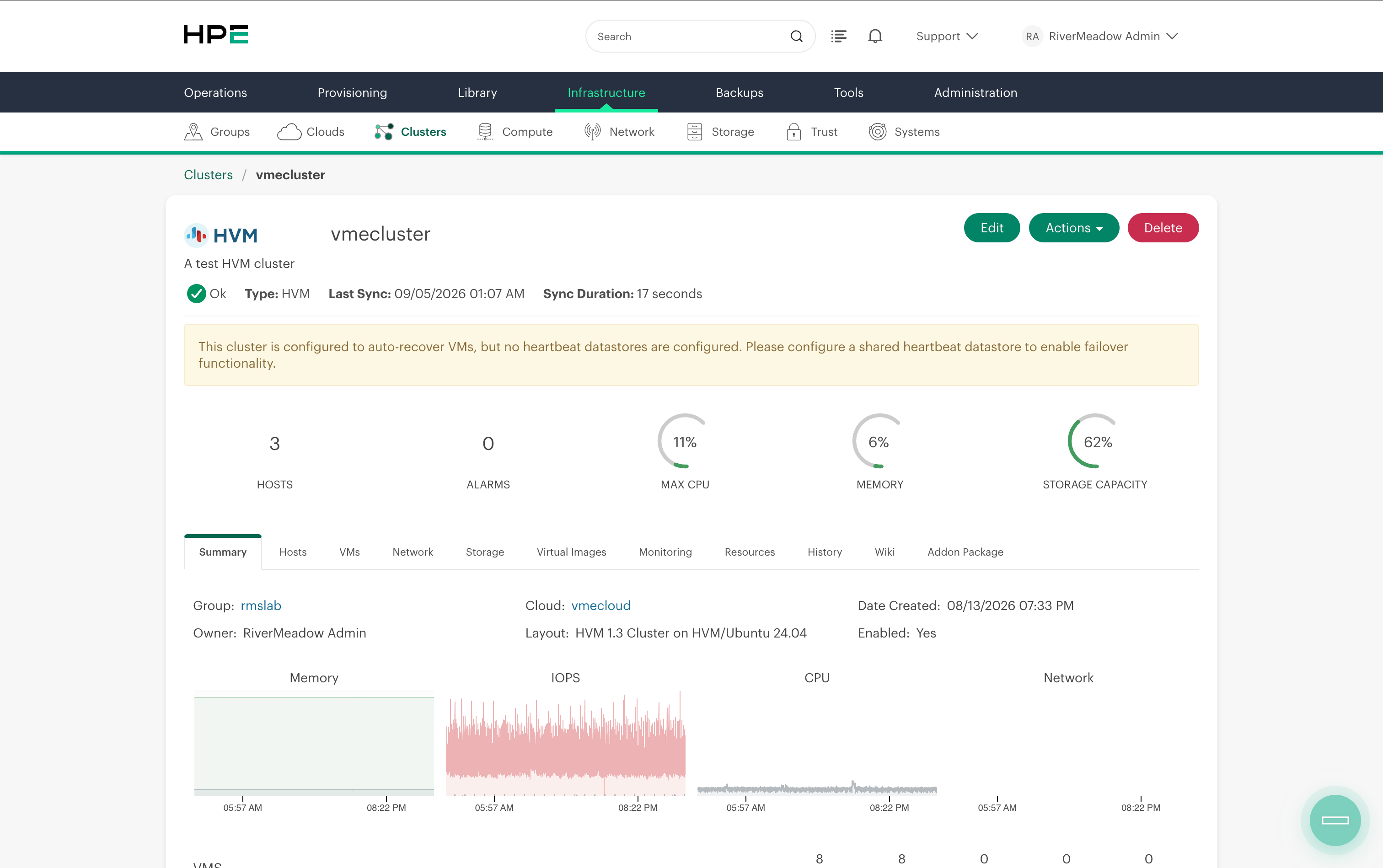Image resolution: width=1383 pixels, height=868 pixels.
Task: Open Trust via its padlock icon
Action: (794, 131)
